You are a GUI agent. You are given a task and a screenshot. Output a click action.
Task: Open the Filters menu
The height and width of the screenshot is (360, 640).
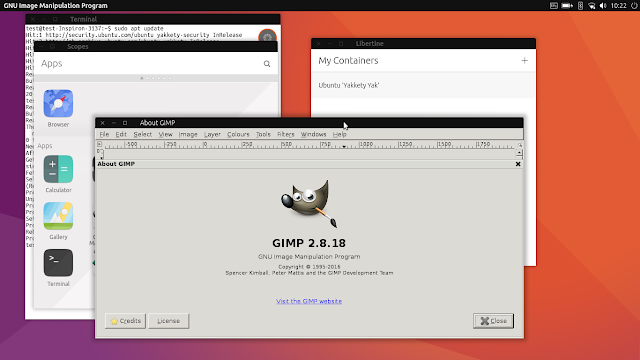pos(286,134)
